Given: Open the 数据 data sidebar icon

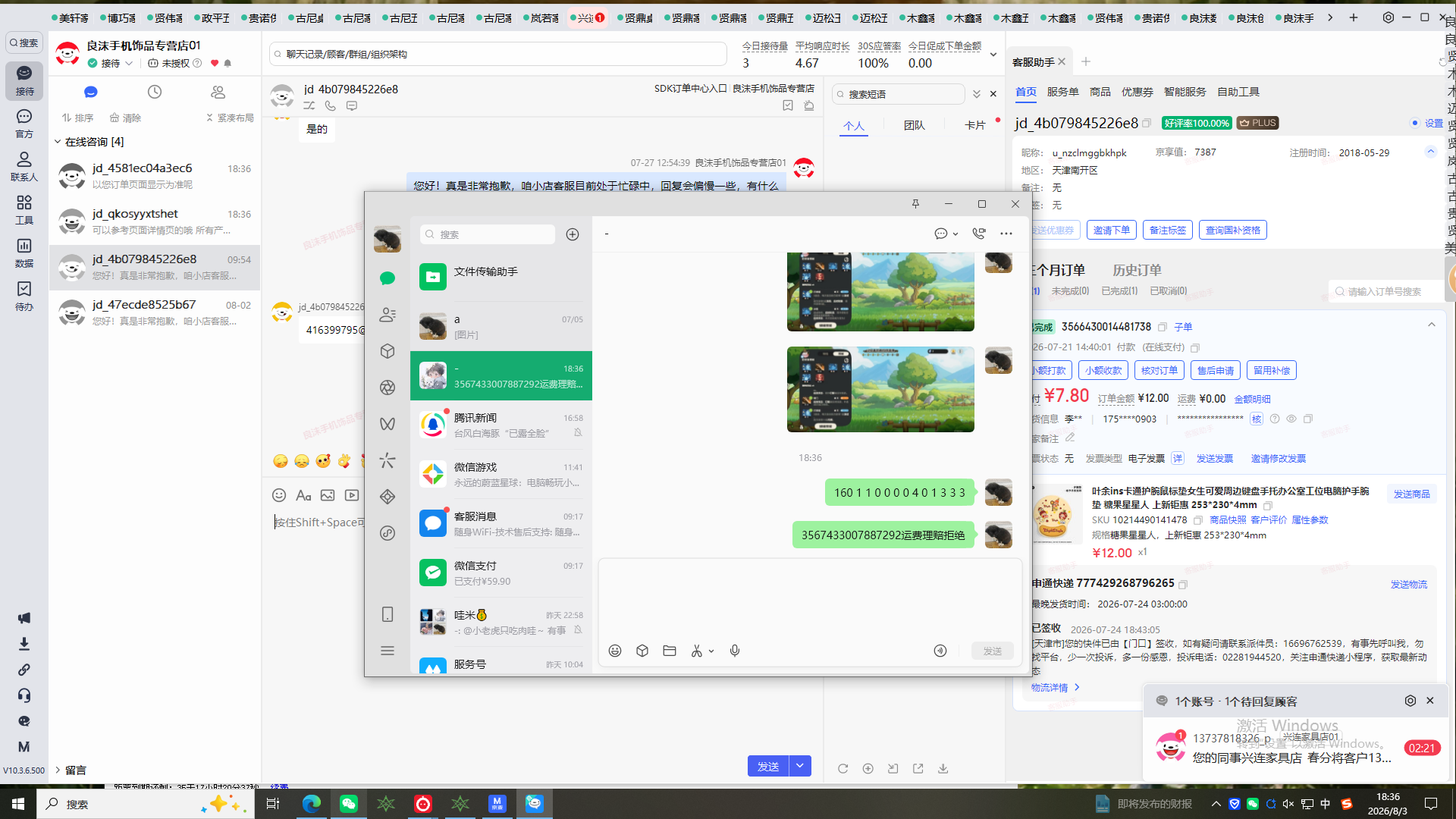Looking at the screenshot, I should click(x=24, y=253).
